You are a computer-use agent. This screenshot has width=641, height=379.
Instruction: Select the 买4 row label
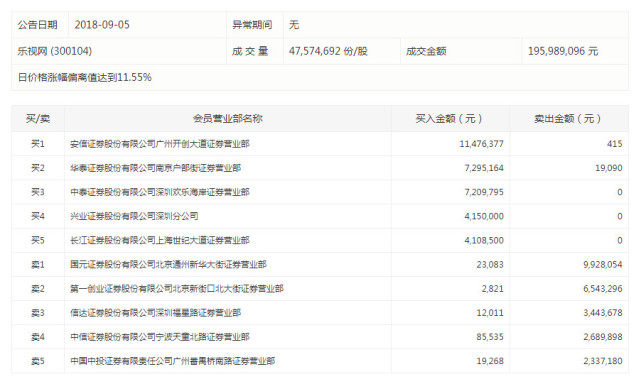pos(38,216)
